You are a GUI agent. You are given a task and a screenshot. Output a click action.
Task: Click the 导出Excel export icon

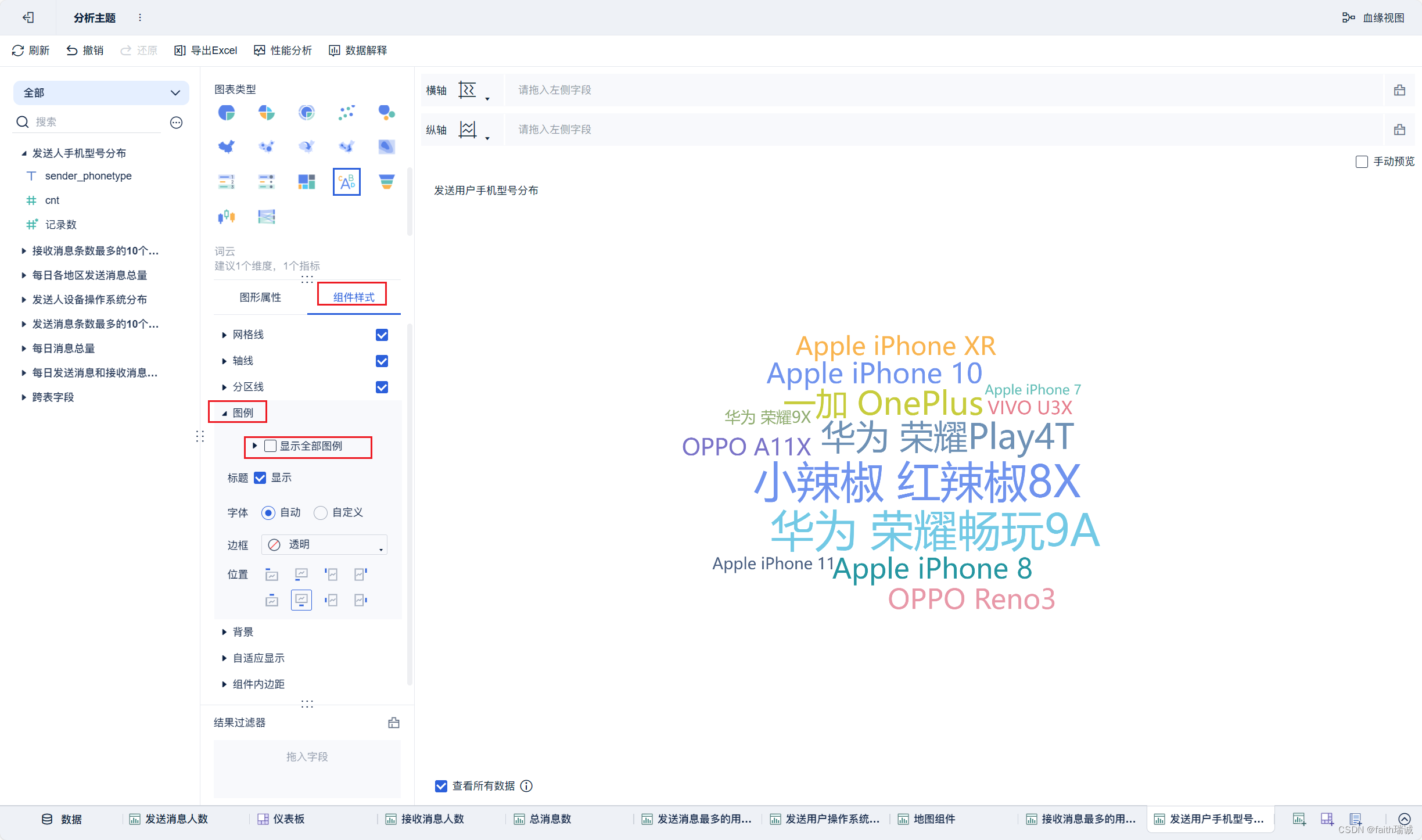coord(180,51)
